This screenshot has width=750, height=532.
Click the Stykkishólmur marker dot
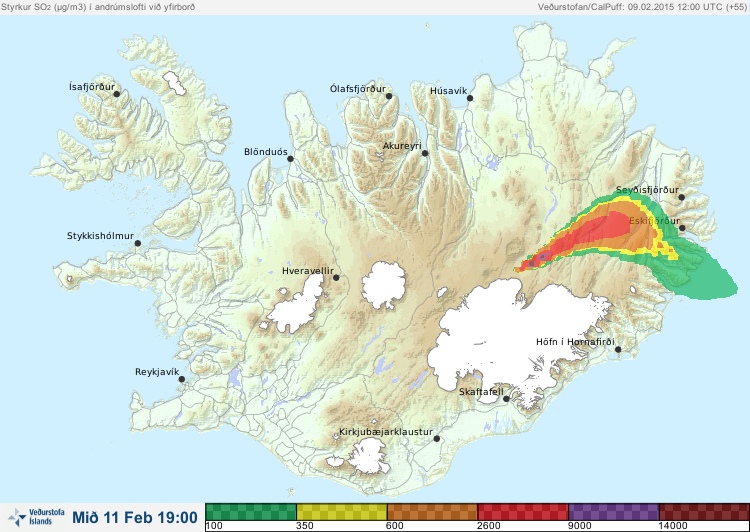(x=138, y=243)
